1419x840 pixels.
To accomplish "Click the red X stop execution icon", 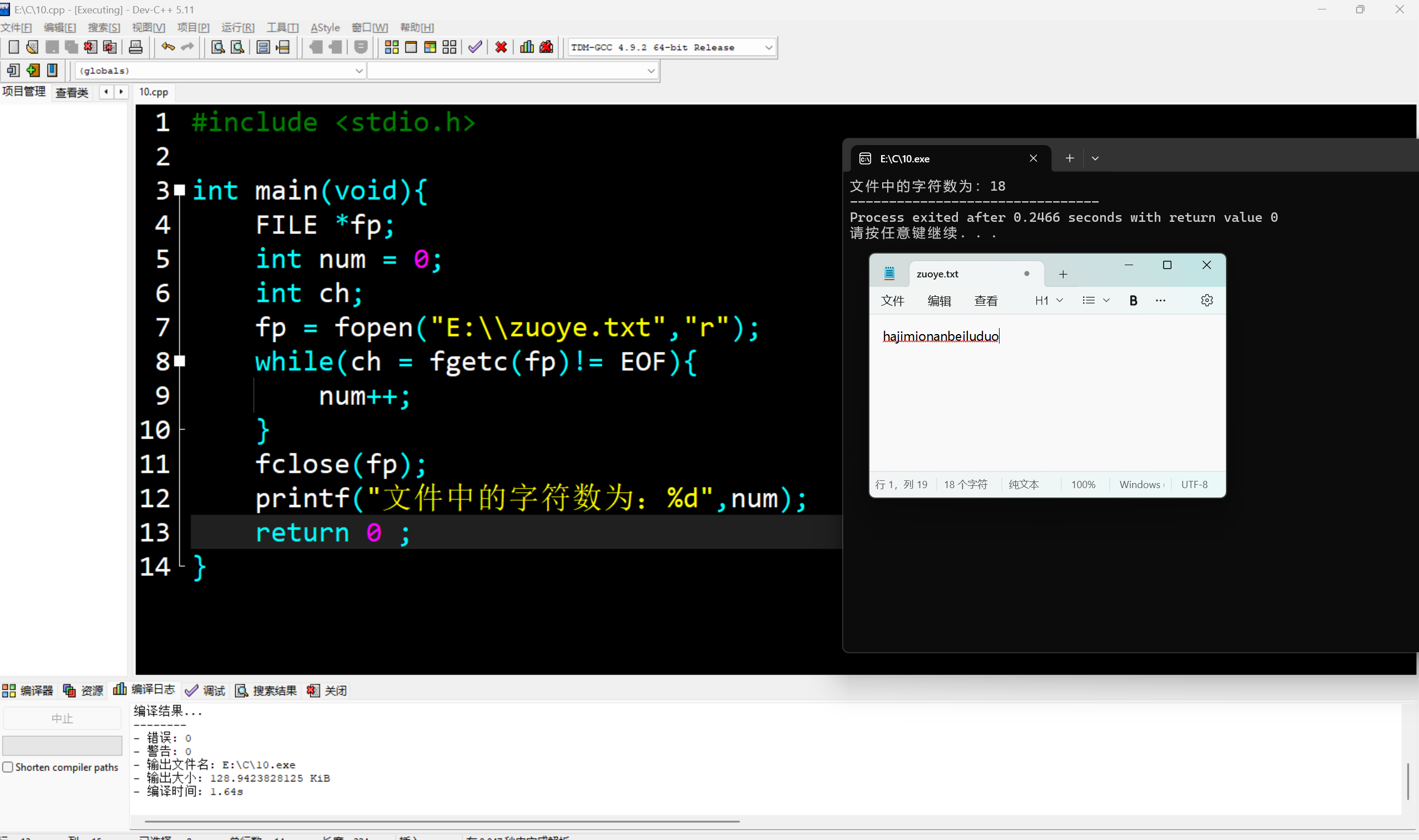I will point(501,48).
